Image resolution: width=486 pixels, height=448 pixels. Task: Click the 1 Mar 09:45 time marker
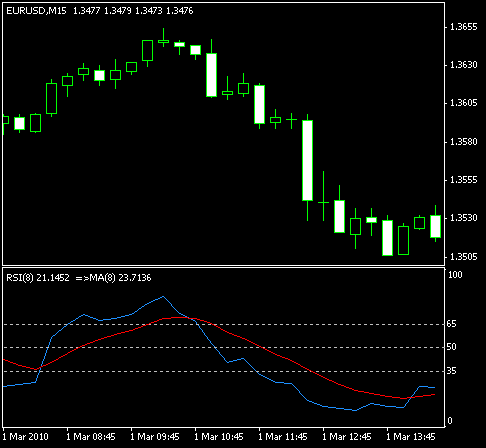tap(155, 437)
